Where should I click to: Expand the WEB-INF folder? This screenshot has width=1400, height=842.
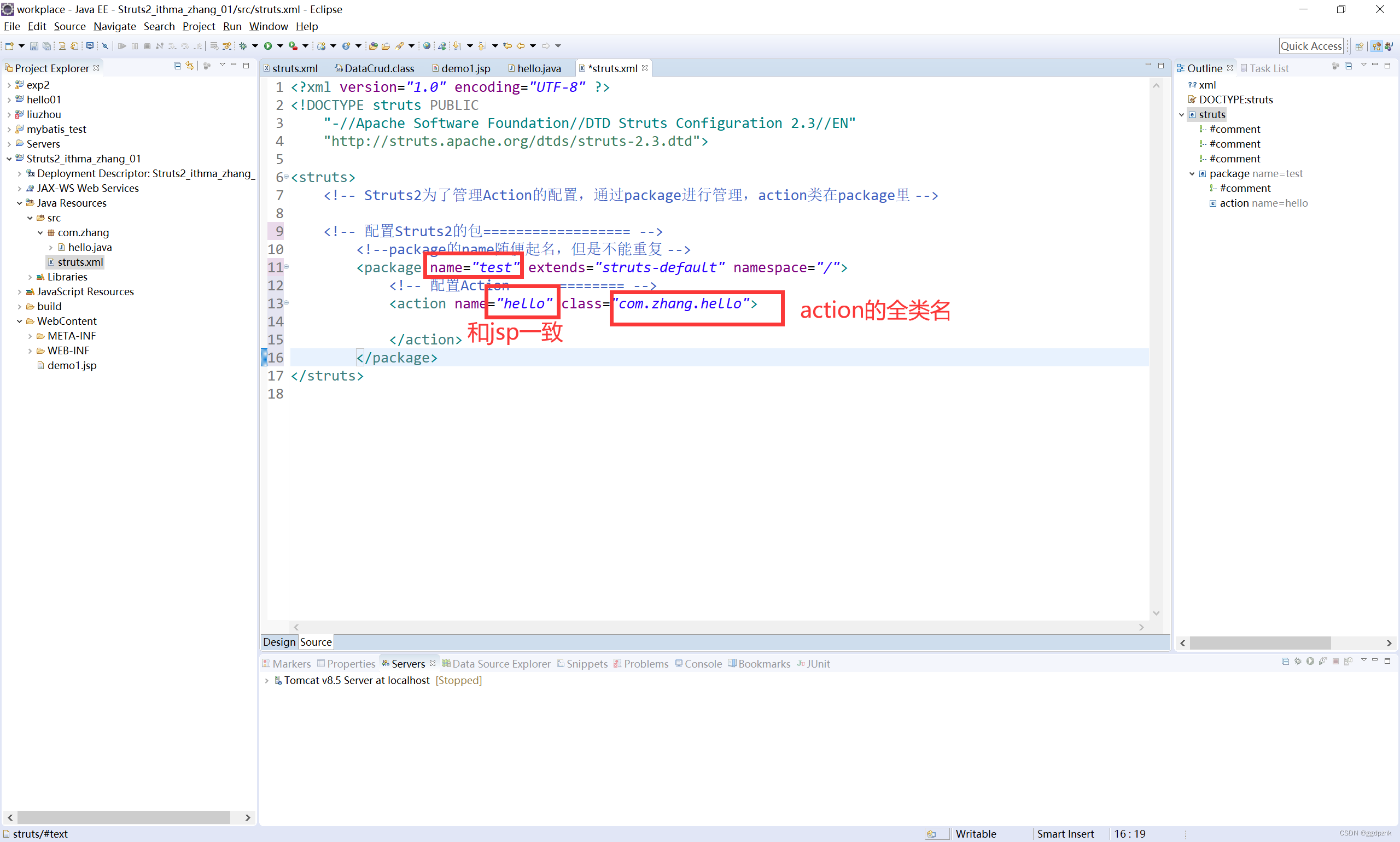pos(30,350)
